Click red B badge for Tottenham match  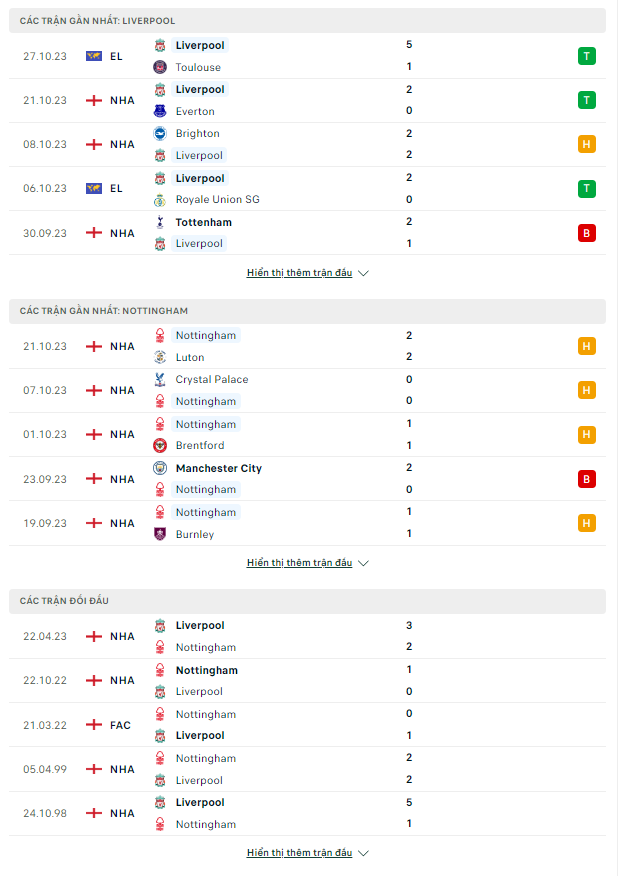587,233
